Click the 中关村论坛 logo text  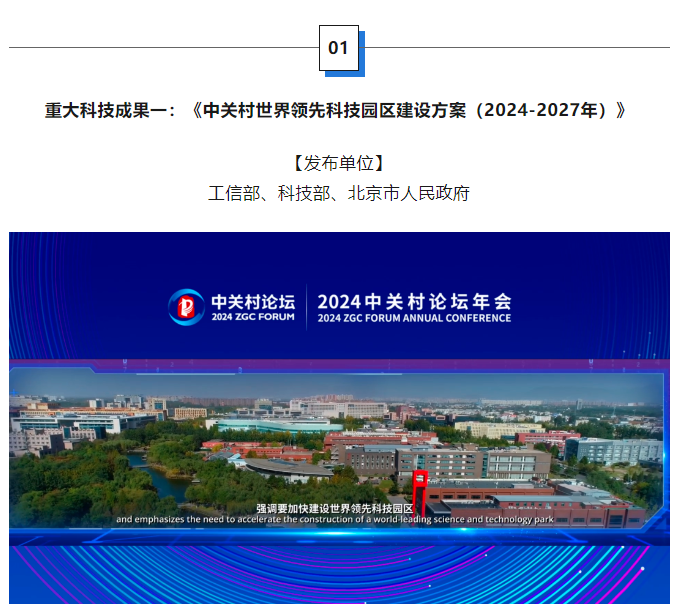(253, 300)
